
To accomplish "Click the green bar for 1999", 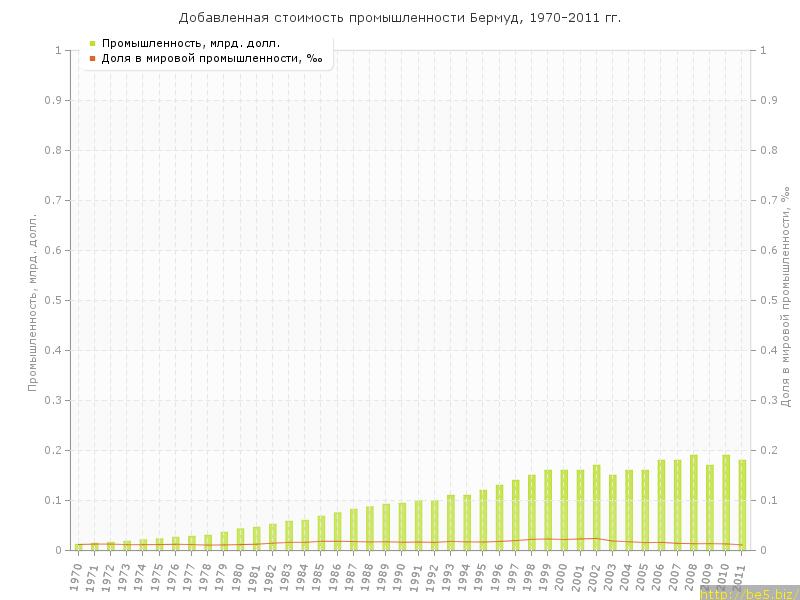I will (548, 510).
